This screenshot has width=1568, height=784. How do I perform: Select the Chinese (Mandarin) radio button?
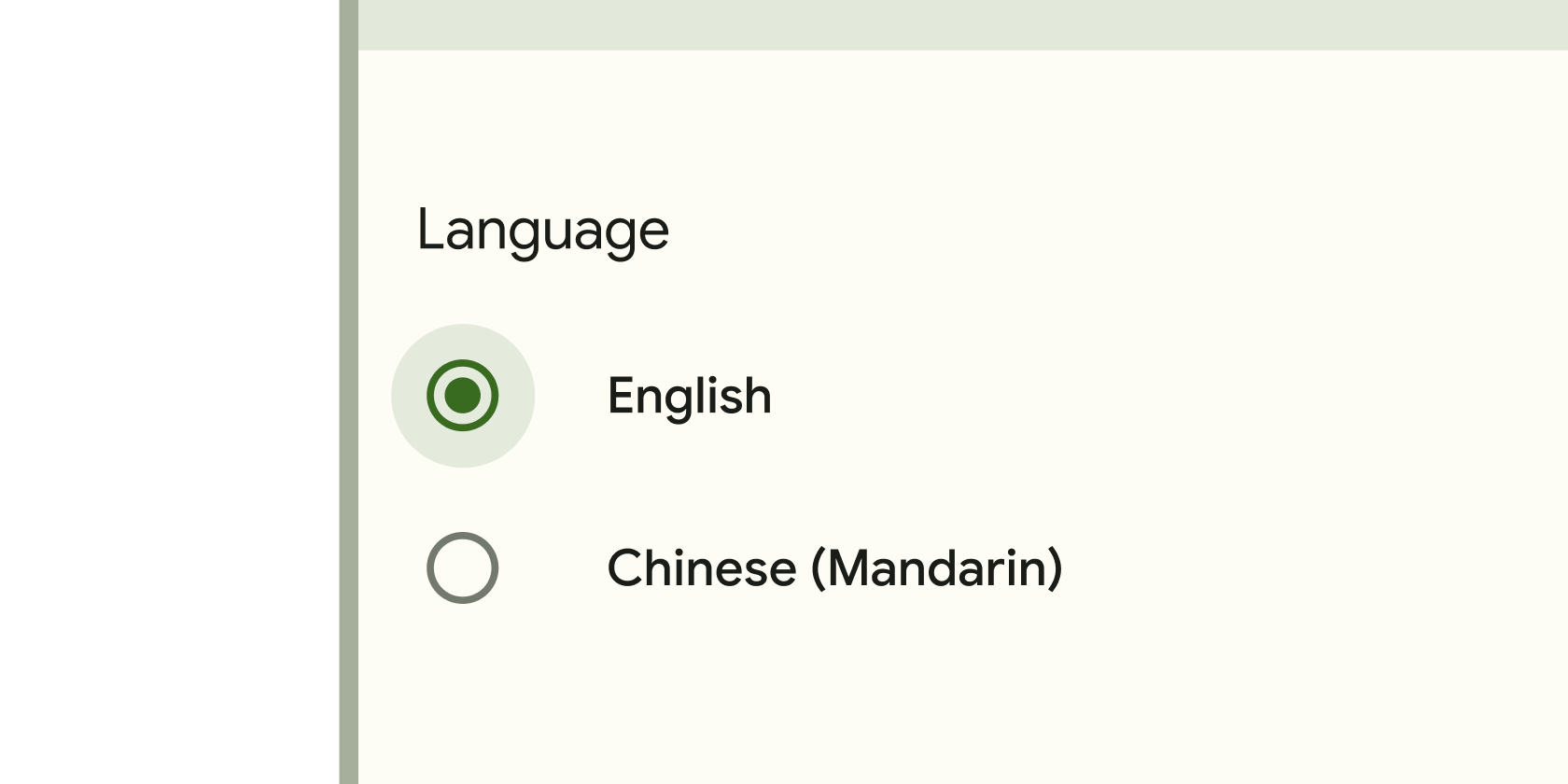pos(463,567)
